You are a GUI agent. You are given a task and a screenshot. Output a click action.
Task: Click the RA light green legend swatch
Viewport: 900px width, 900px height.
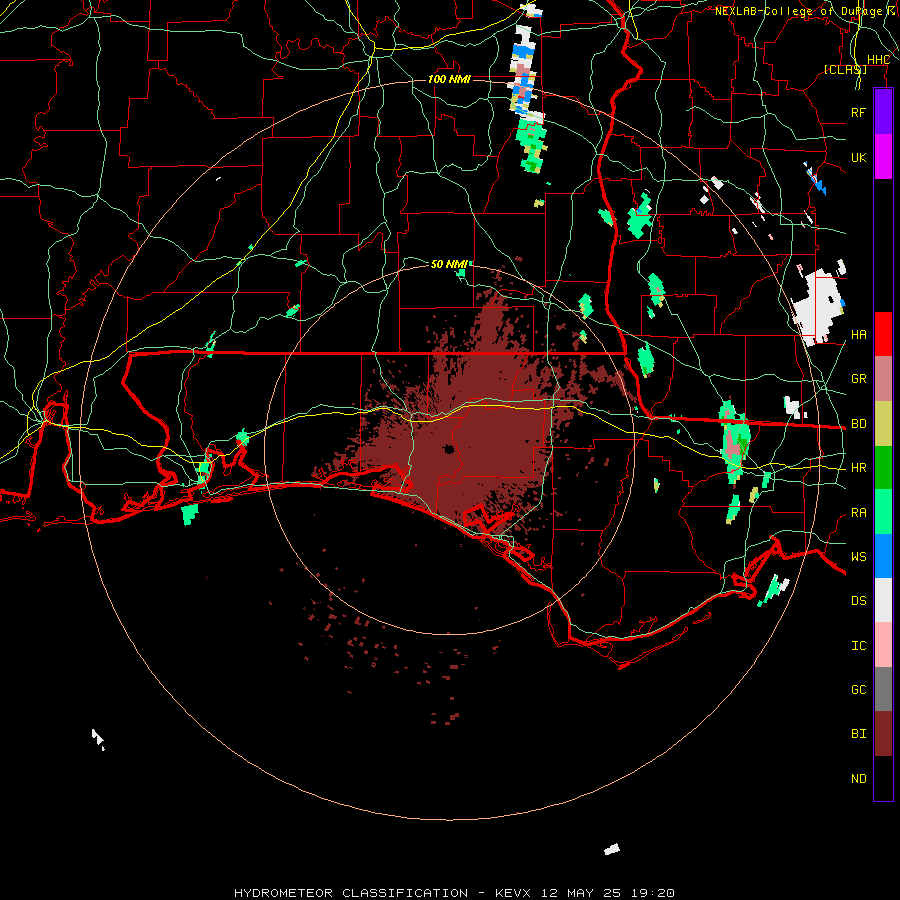(883, 512)
